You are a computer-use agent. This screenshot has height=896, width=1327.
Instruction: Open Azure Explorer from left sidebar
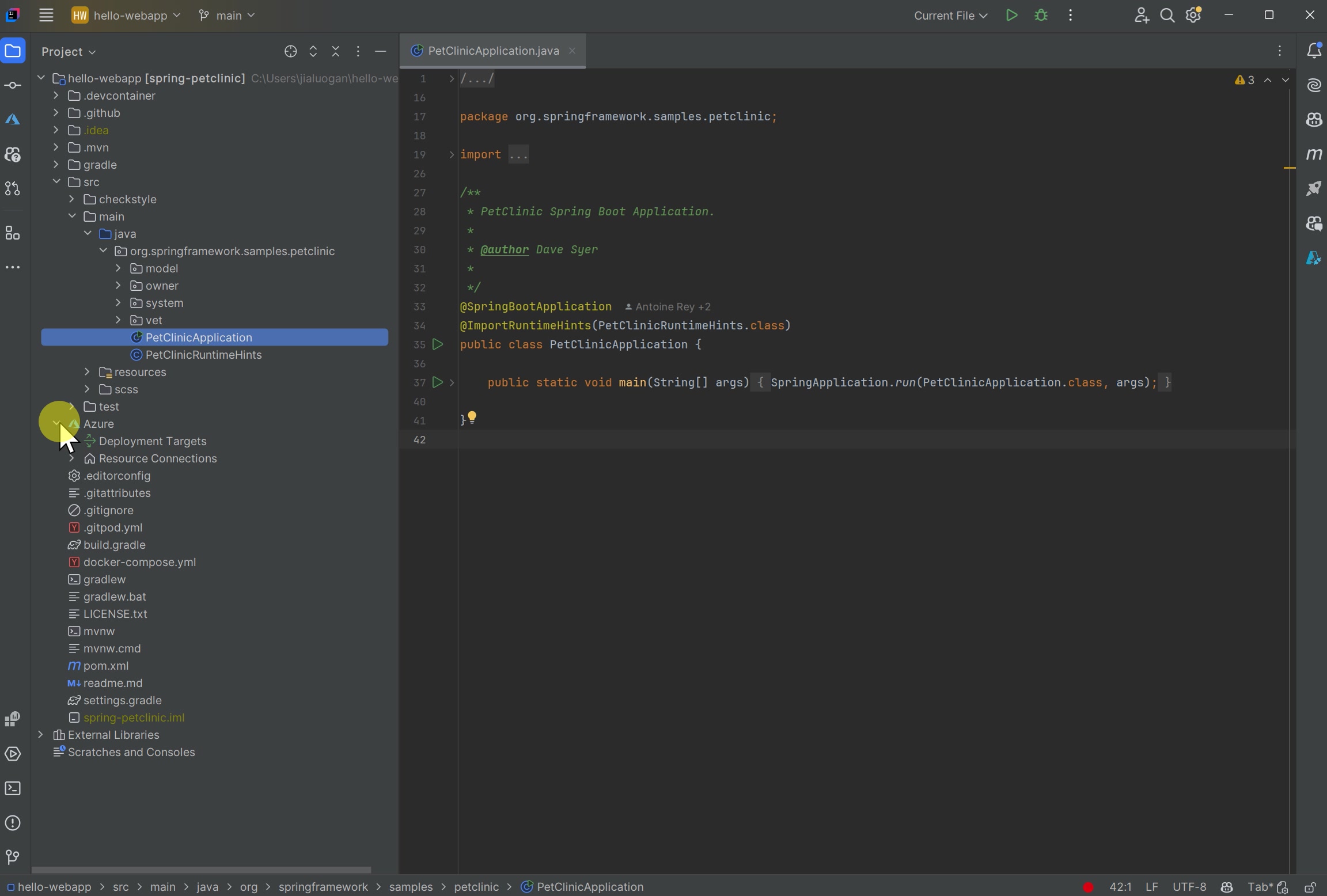pyautogui.click(x=13, y=120)
